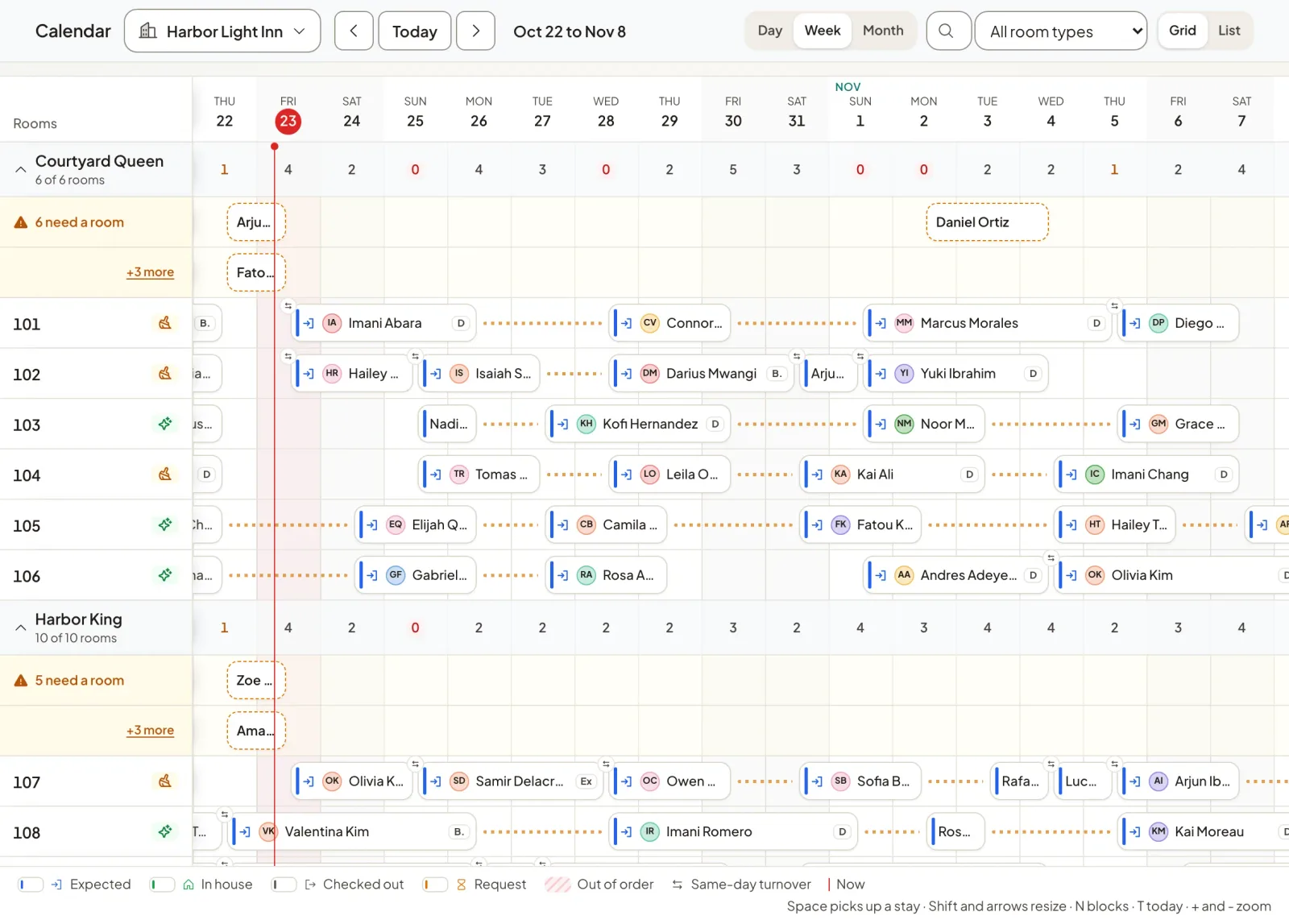Select Samir Delacr... booking in room 107
Viewport: 1289px width, 924px height.
511,781
